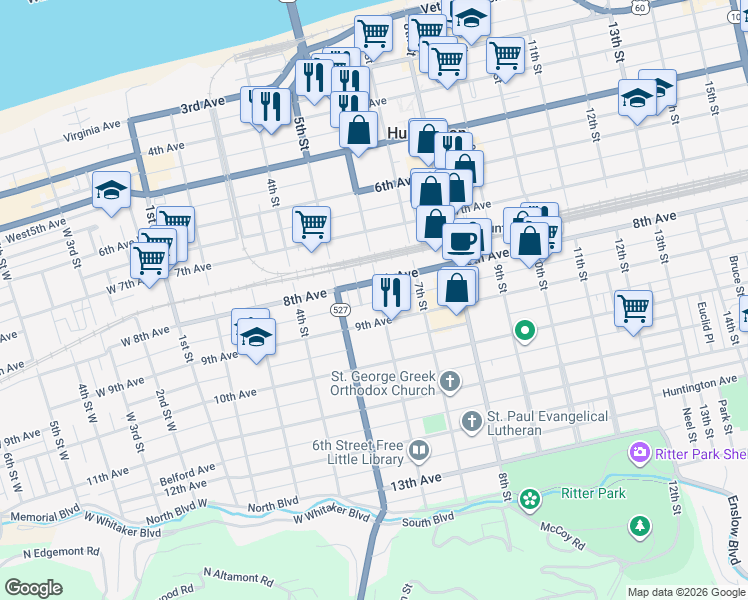Screen dimensions: 748x600
Task: Select the shopping bag marker near 10th St on 8th Ave
Action: point(530,242)
